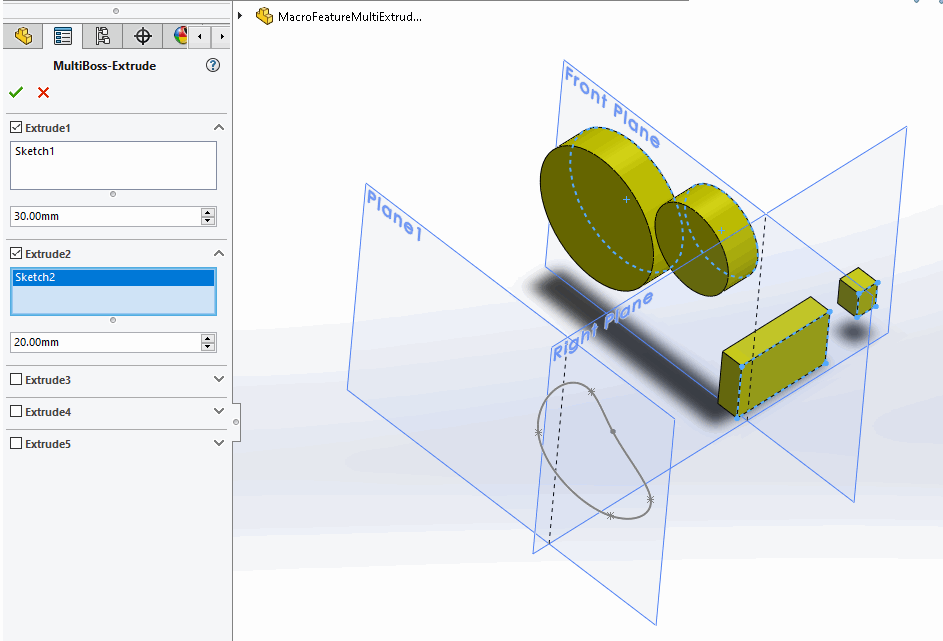The height and width of the screenshot is (641, 943).
Task: Click the 30.00mm depth input field
Action: (x=105, y=216)
